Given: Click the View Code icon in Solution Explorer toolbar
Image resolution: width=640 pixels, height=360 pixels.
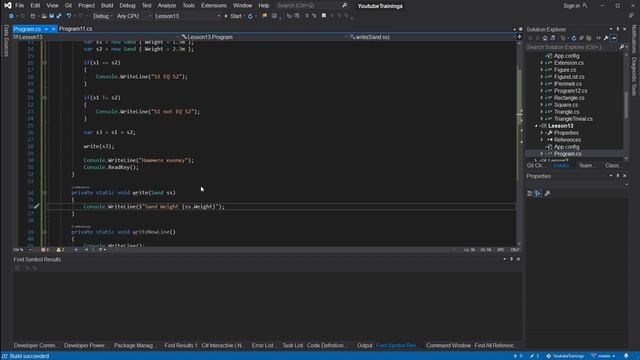Looking at the screenshot, I should [598, 38].
